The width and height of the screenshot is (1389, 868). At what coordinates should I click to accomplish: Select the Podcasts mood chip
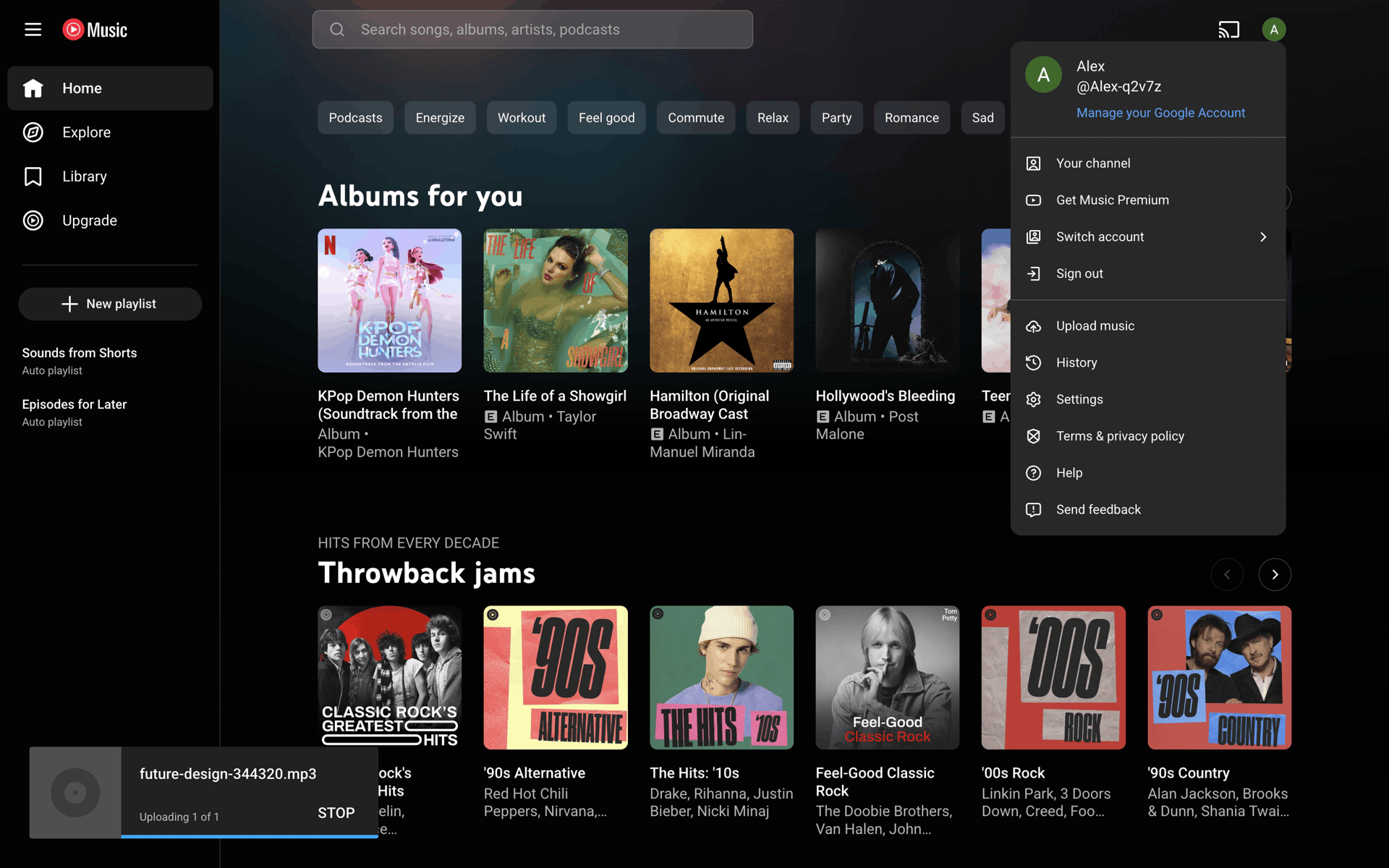pos(355,118)
